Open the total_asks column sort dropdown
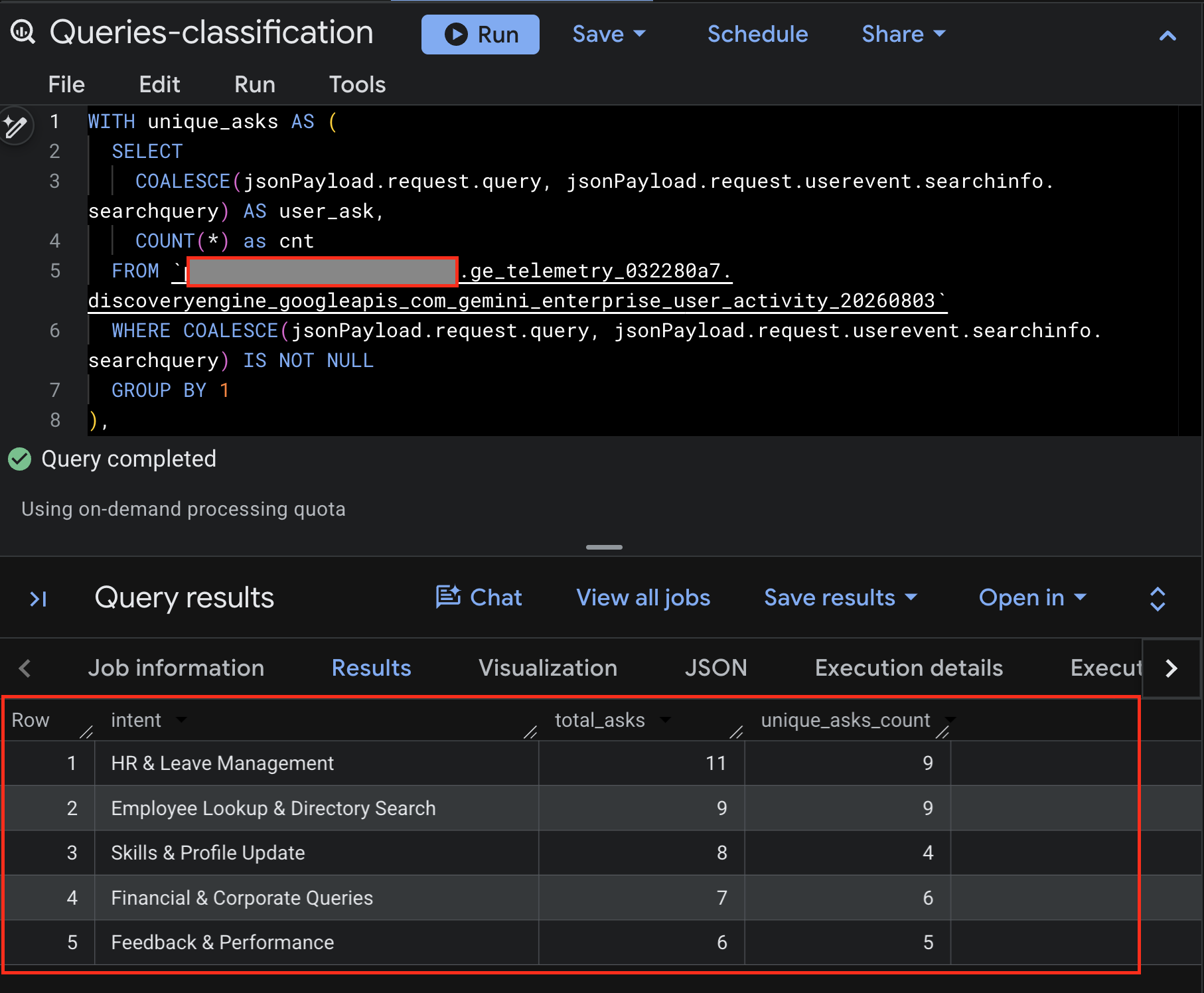This screenshot has width=1204, height=993. [665, 720]
